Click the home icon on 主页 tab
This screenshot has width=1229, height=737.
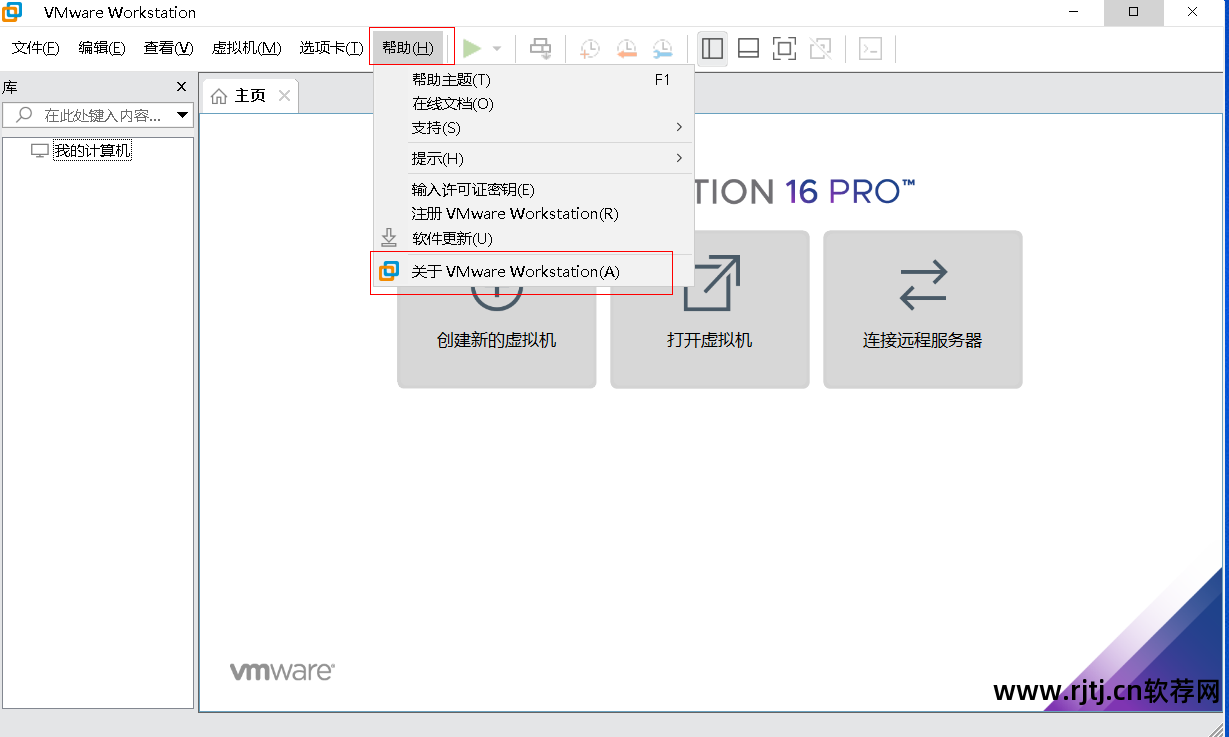point(219,96)
